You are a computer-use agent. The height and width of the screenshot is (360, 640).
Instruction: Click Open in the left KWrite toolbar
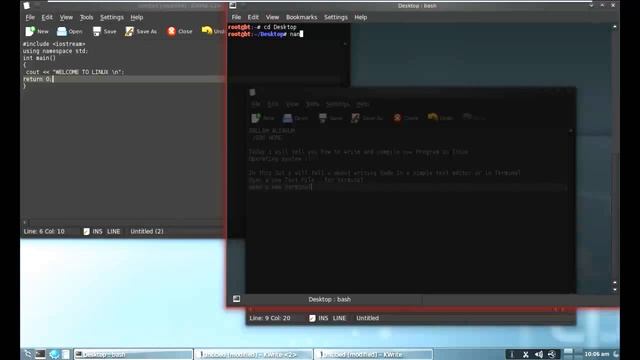69,31
